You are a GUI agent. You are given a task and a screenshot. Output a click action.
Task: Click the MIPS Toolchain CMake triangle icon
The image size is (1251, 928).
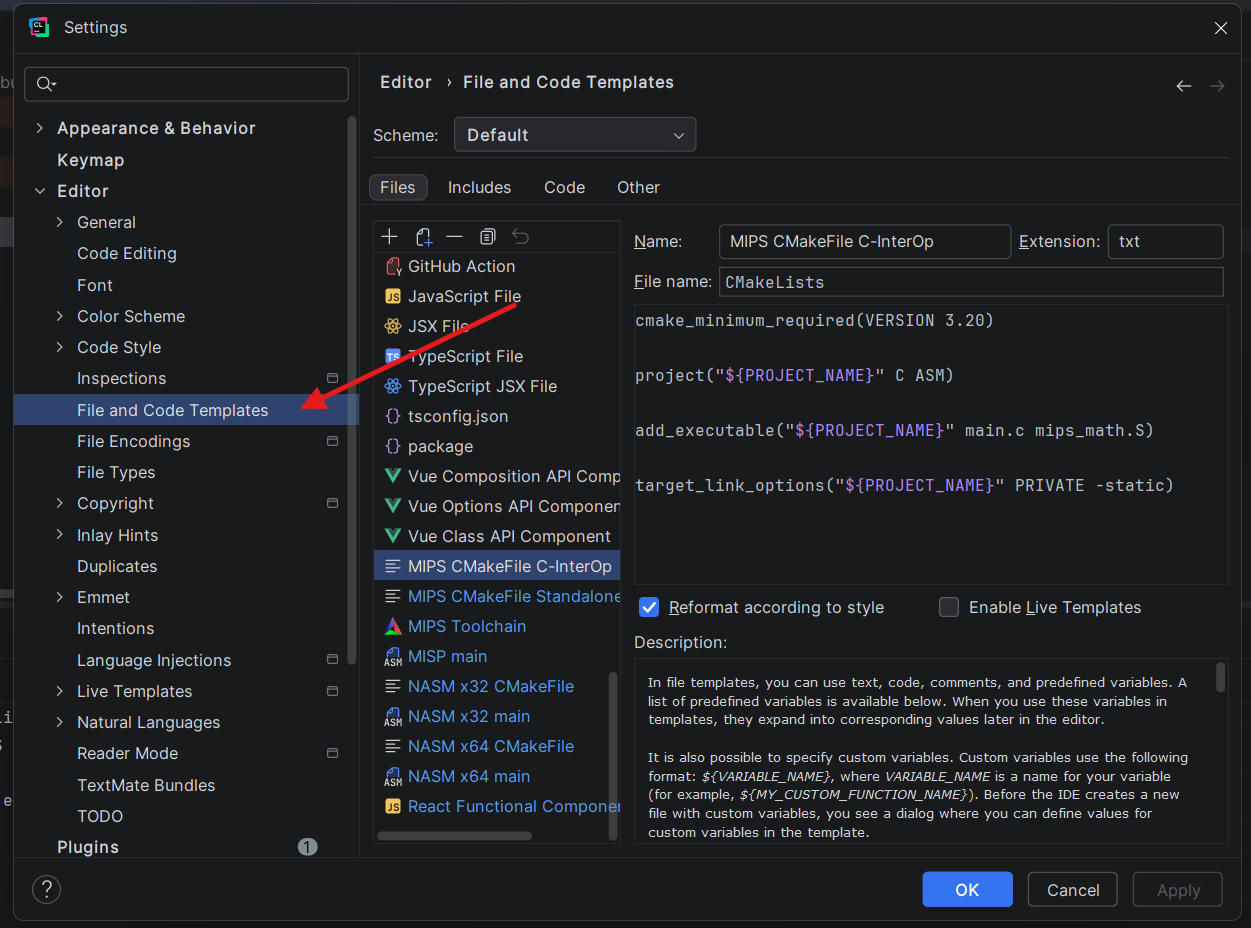click(393, 626)
